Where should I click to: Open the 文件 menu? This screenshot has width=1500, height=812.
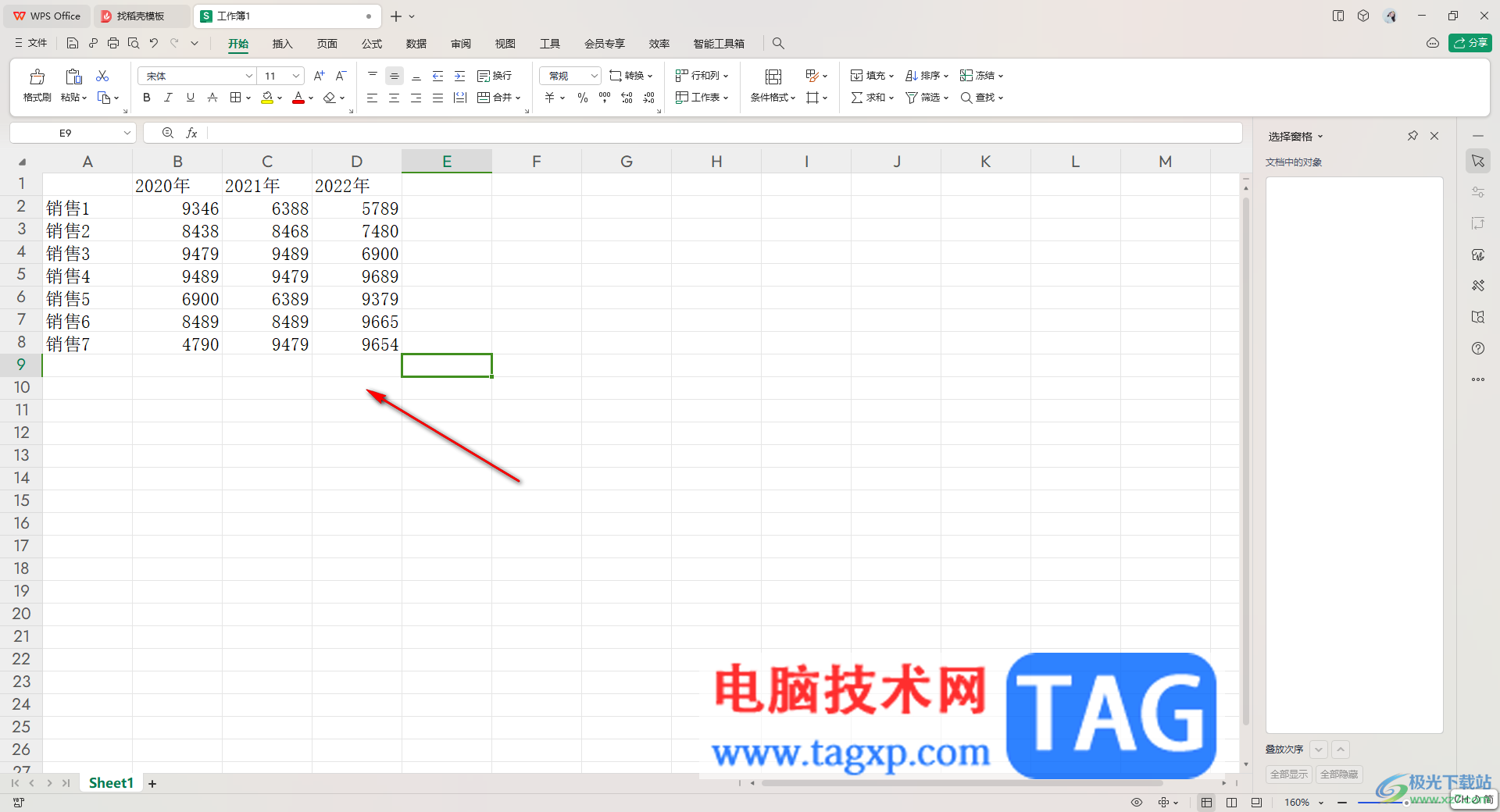point(30,43)
